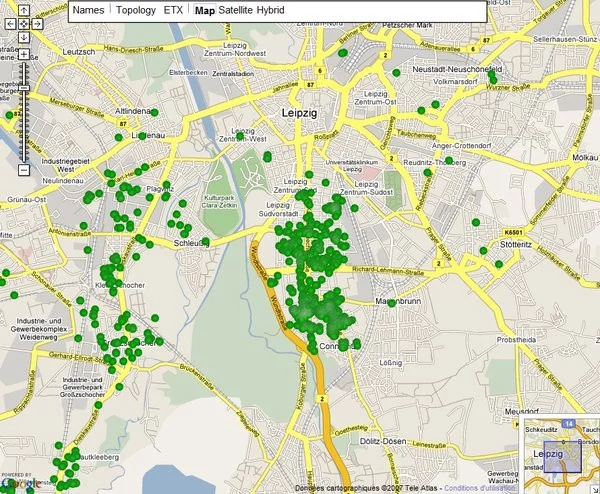Click the Richard-Lehmann-Straße road label
This screenshot has width=600, height=494.
pyautogui.click(x=388, y=271)
